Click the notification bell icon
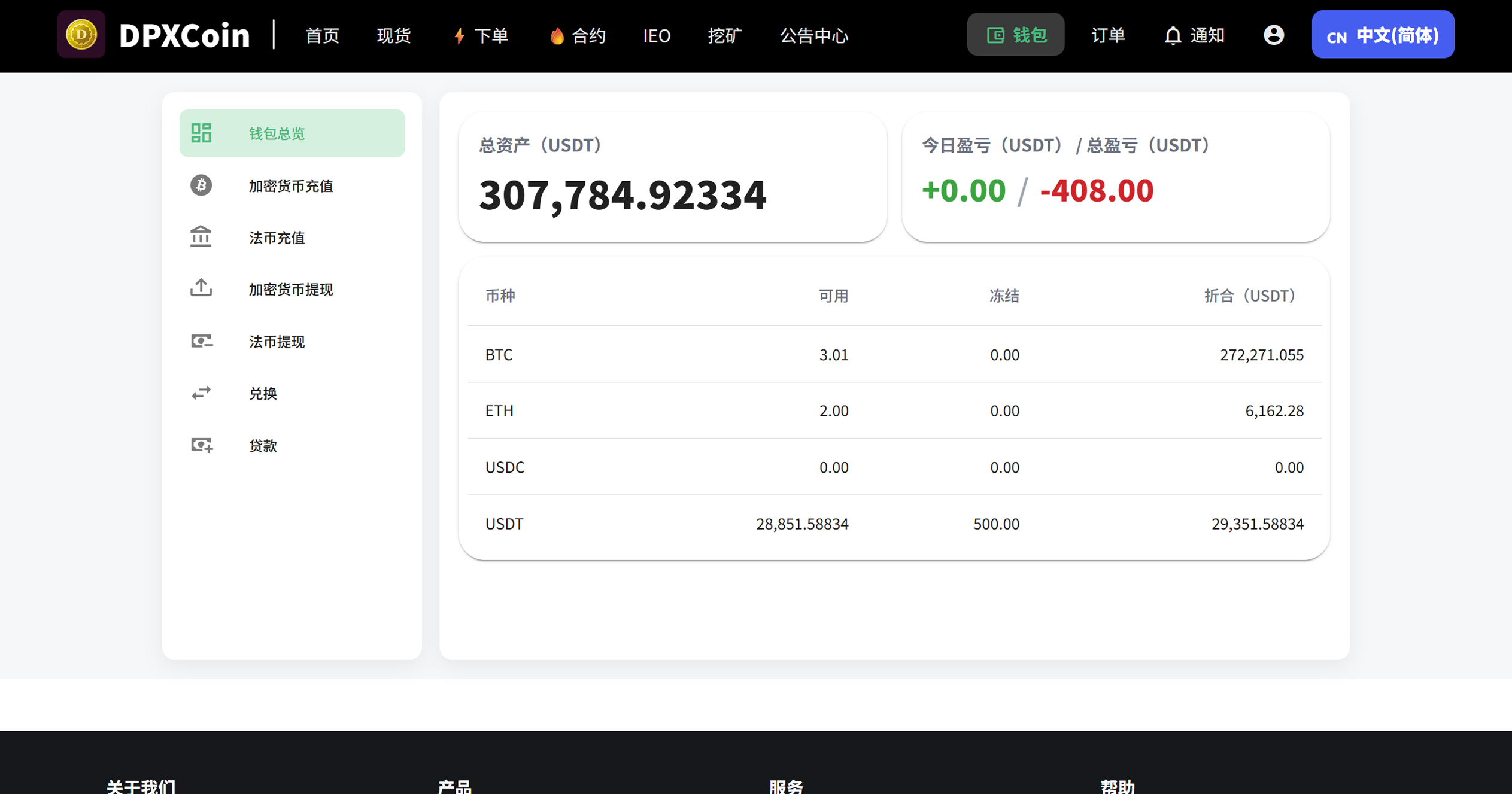This screenshot has height=794, width=1512. (1173, 36)
